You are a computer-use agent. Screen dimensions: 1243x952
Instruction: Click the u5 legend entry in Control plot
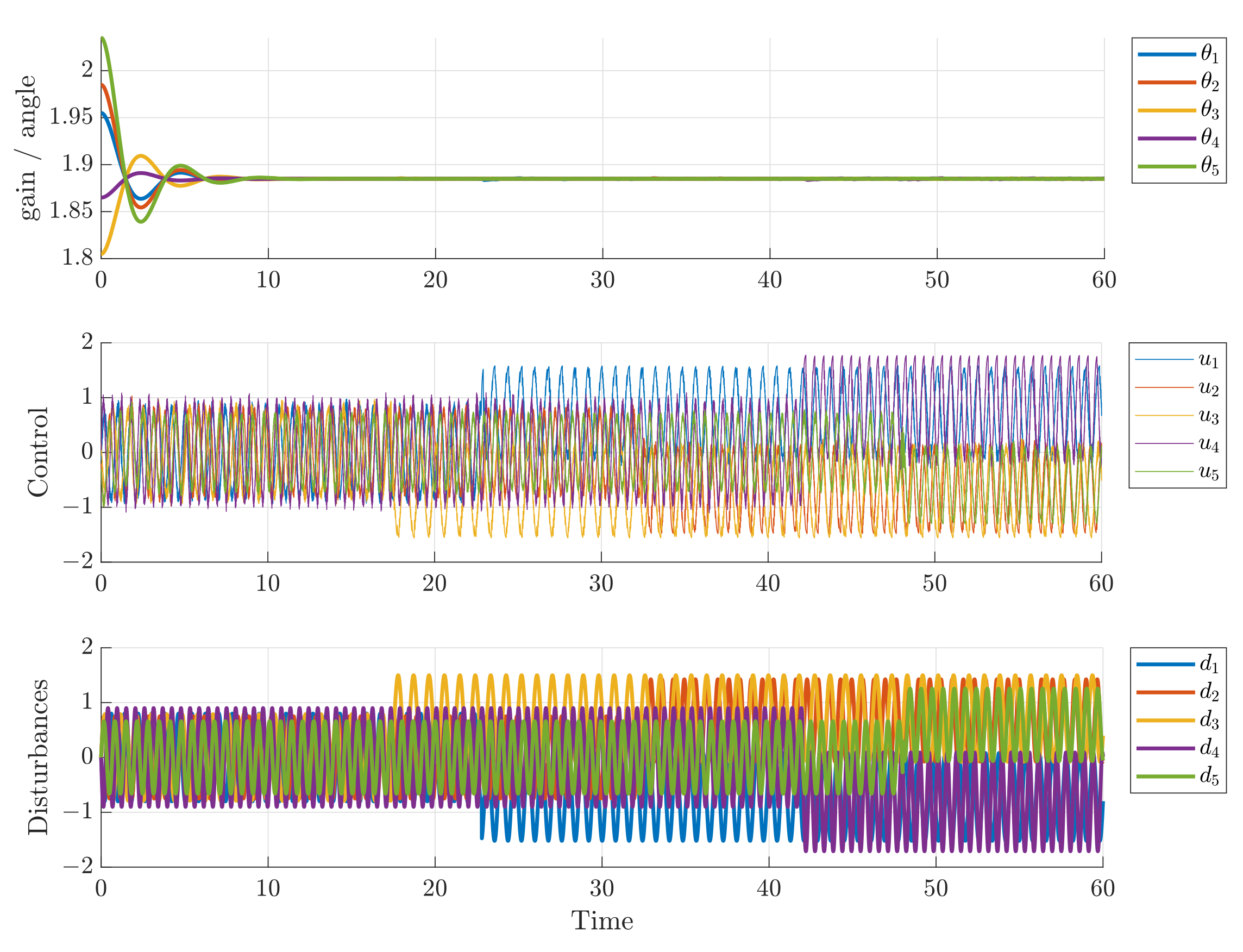click(1176, 471)
